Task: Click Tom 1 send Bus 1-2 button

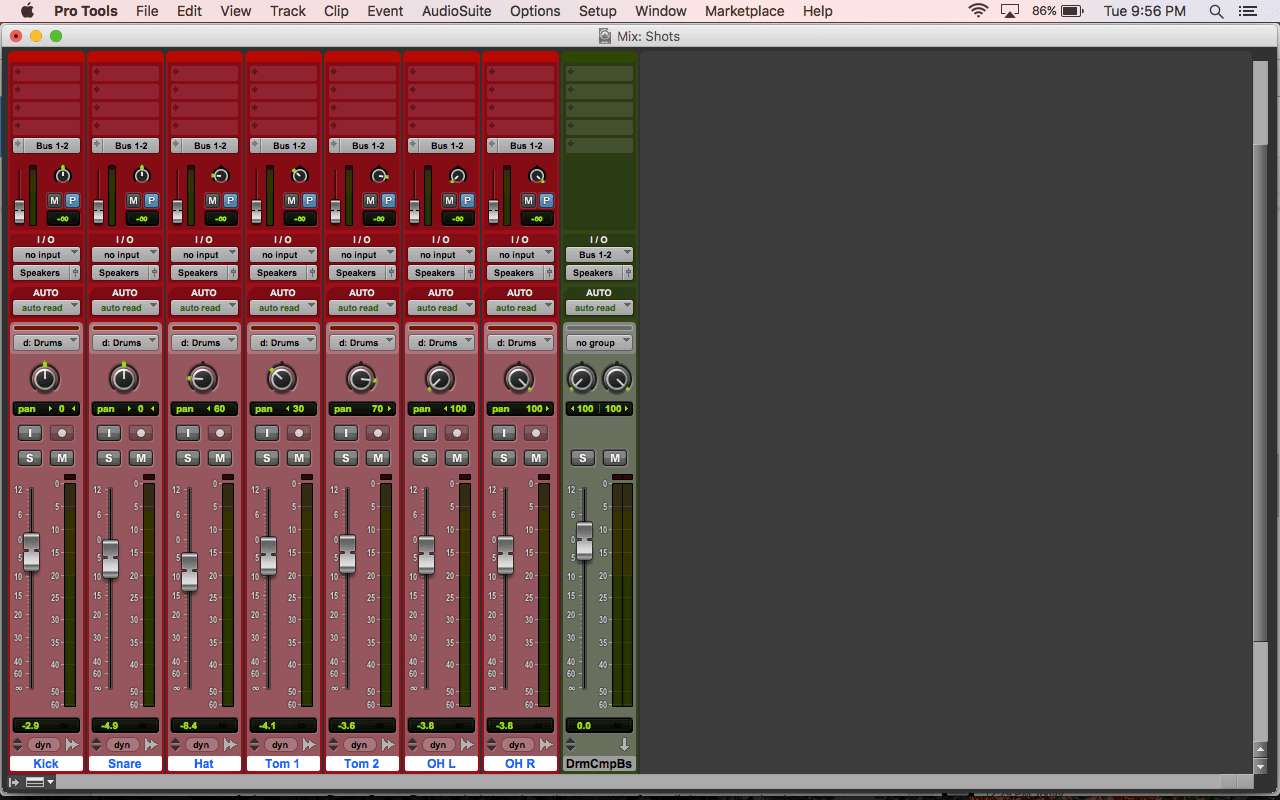Action: click(x=288, y=146)
